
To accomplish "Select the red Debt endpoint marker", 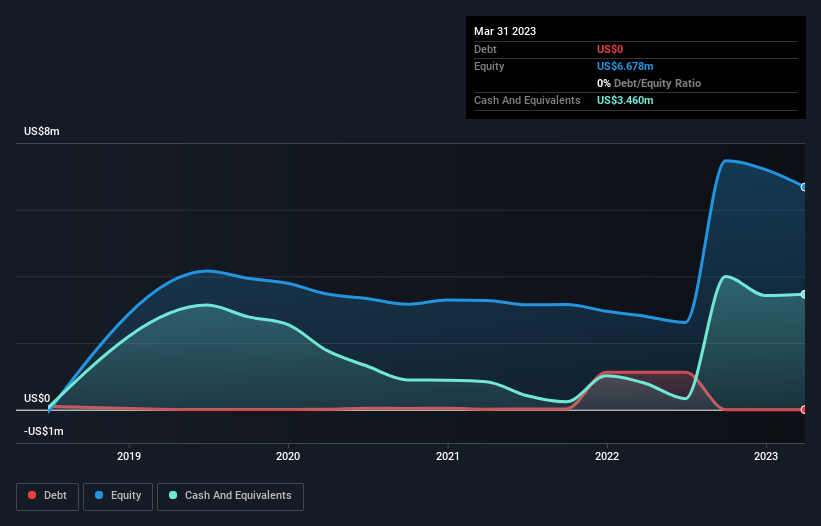I will 804,410.
